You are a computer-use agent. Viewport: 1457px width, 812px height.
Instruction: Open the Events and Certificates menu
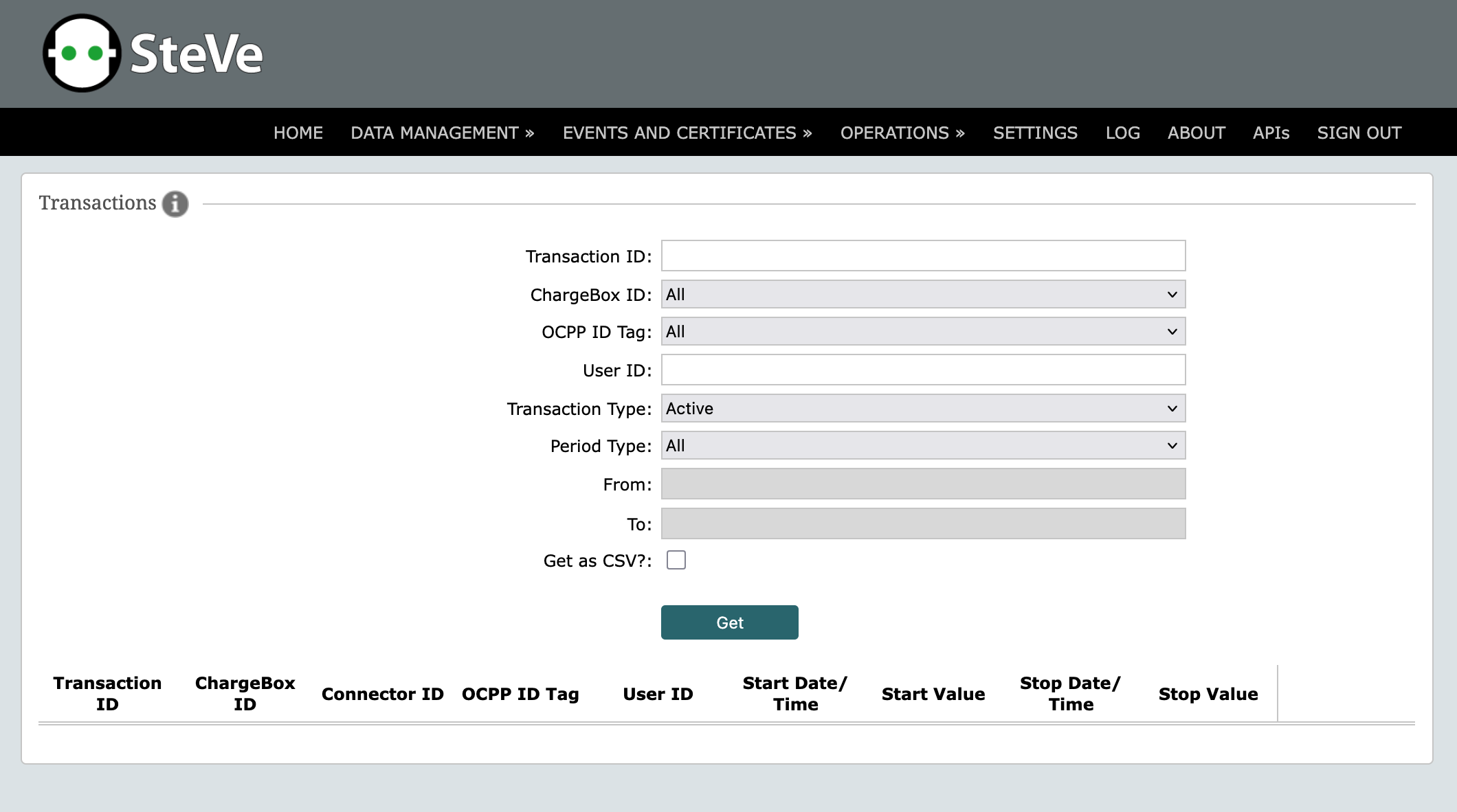(687, 133)
